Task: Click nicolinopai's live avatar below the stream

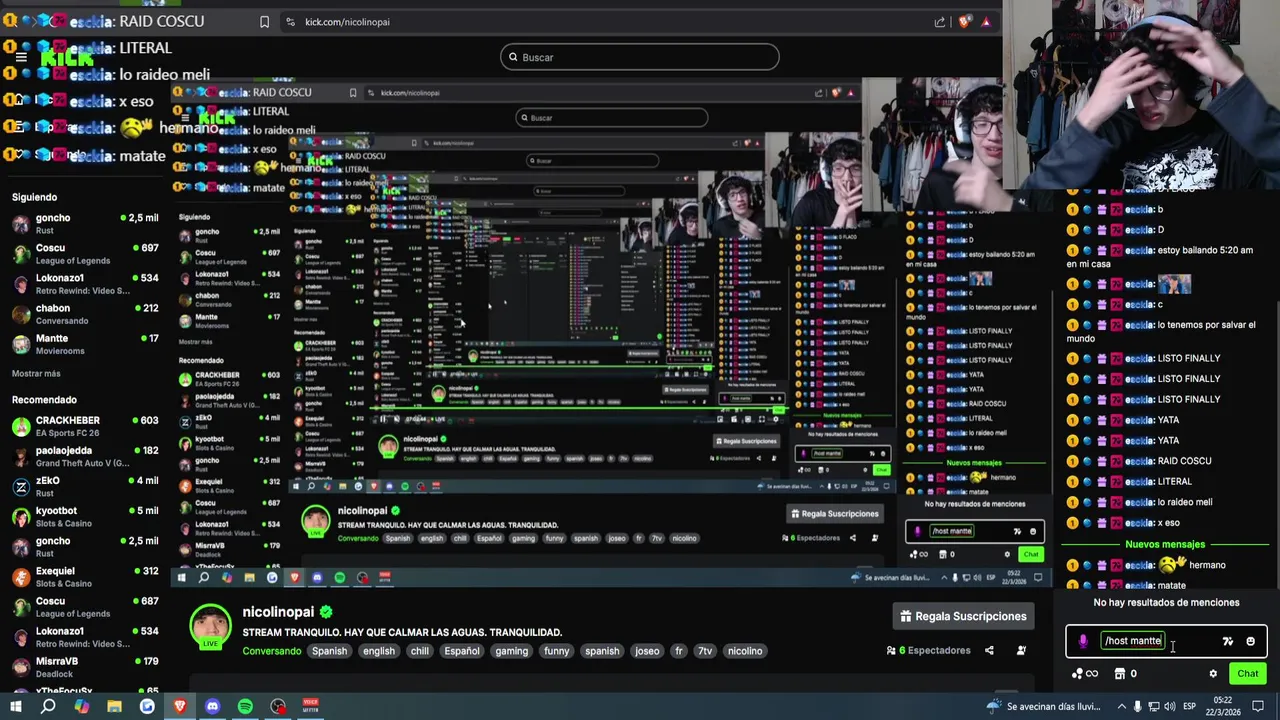Action: coord(210,627)
